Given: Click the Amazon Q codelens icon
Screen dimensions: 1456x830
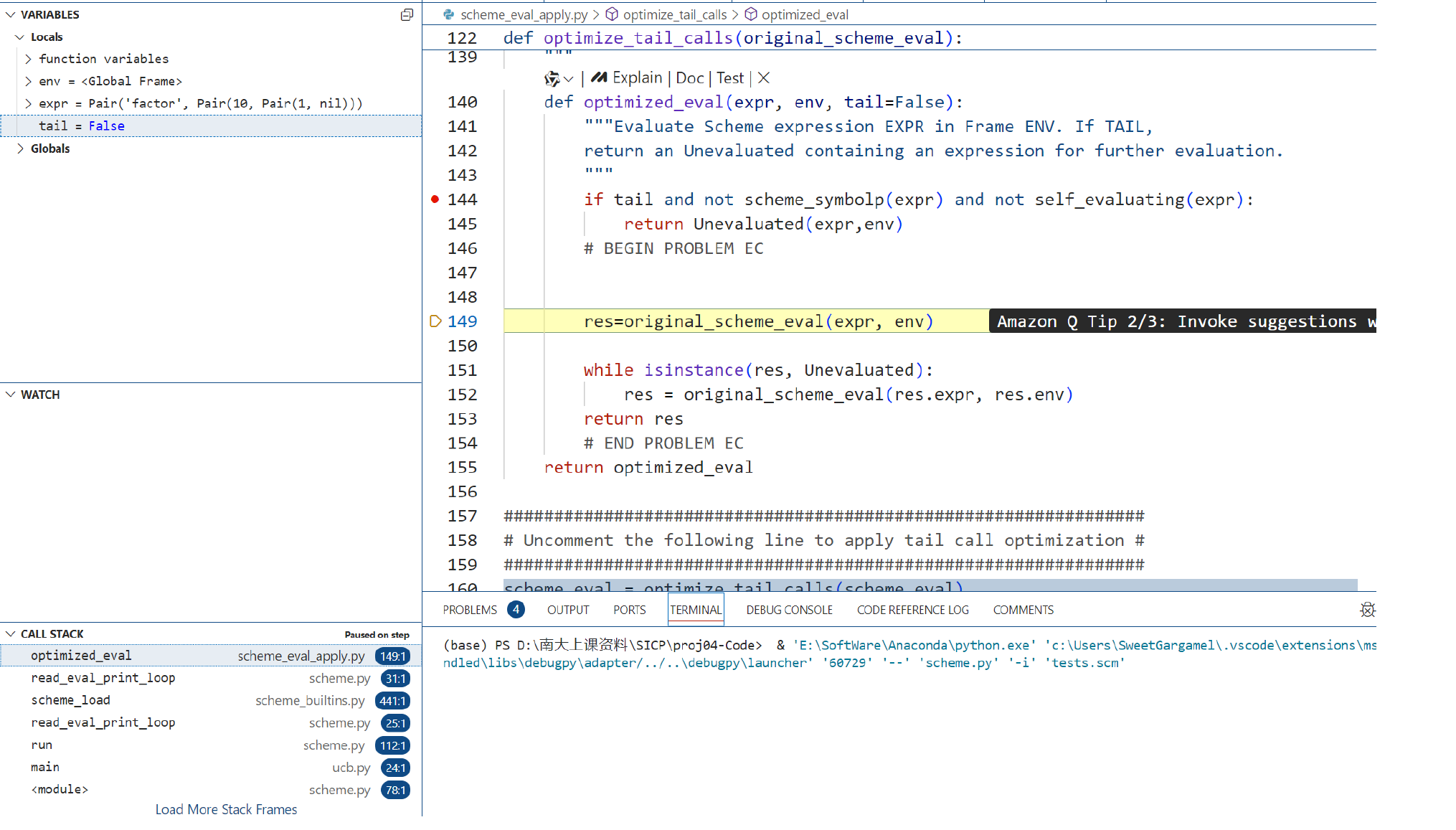Looking at the screenshot, I should tap(552, 78).
